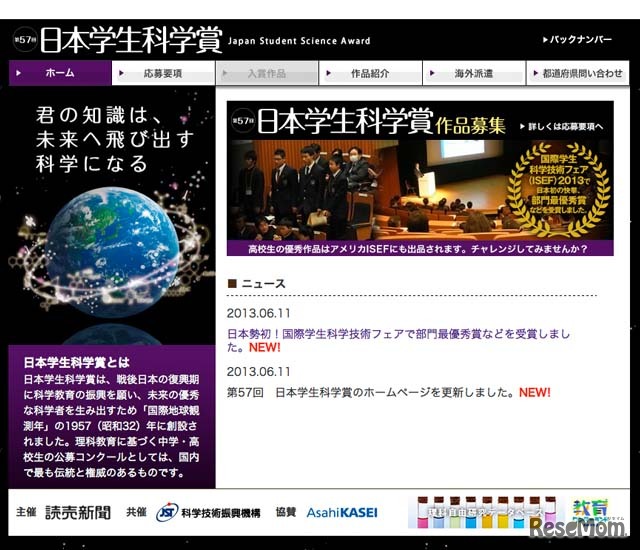Click the 日本学生科学賞とは heading

[x=76, y=362]
